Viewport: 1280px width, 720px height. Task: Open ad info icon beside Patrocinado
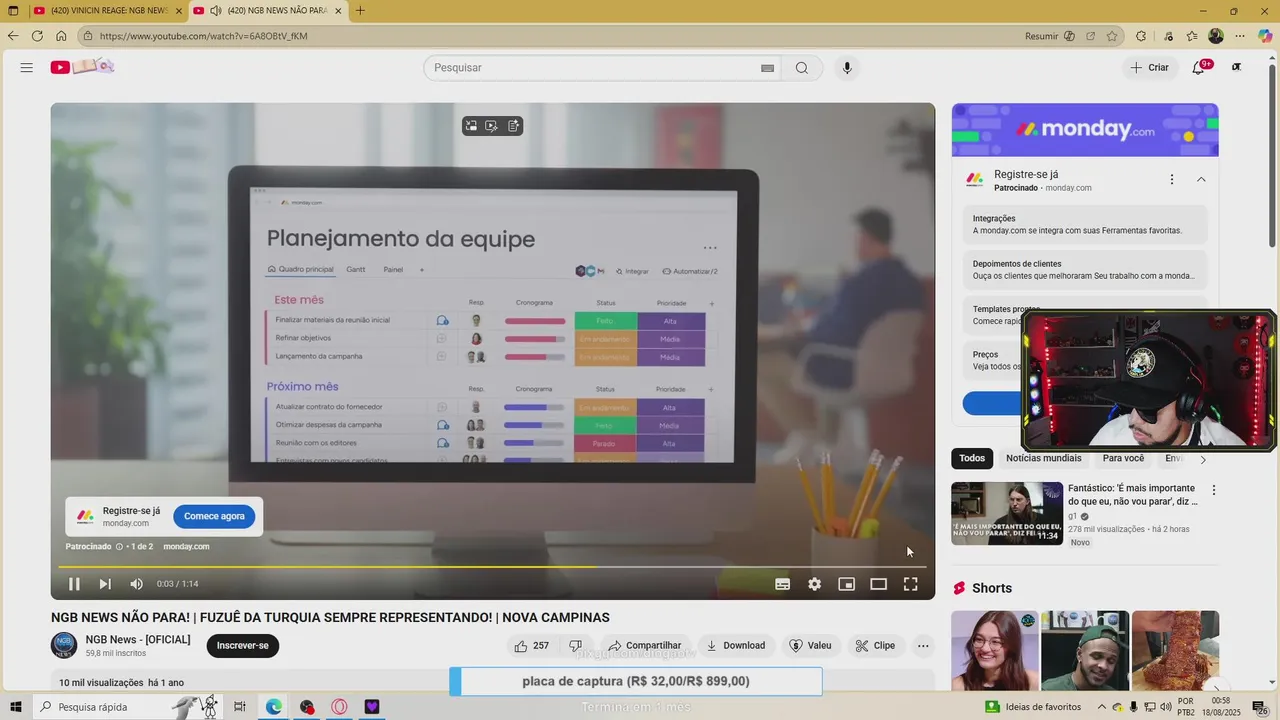(119, 547)
